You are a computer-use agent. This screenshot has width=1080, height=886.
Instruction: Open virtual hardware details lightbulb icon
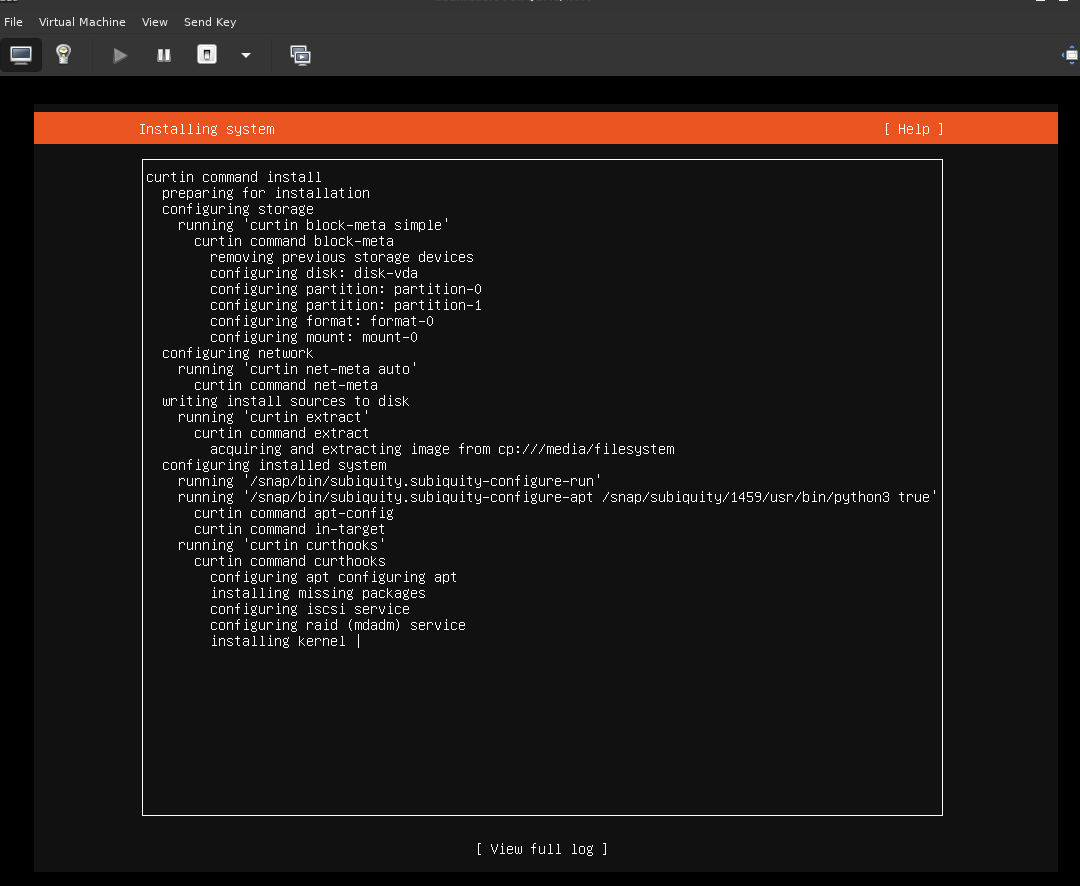[64, 55]
